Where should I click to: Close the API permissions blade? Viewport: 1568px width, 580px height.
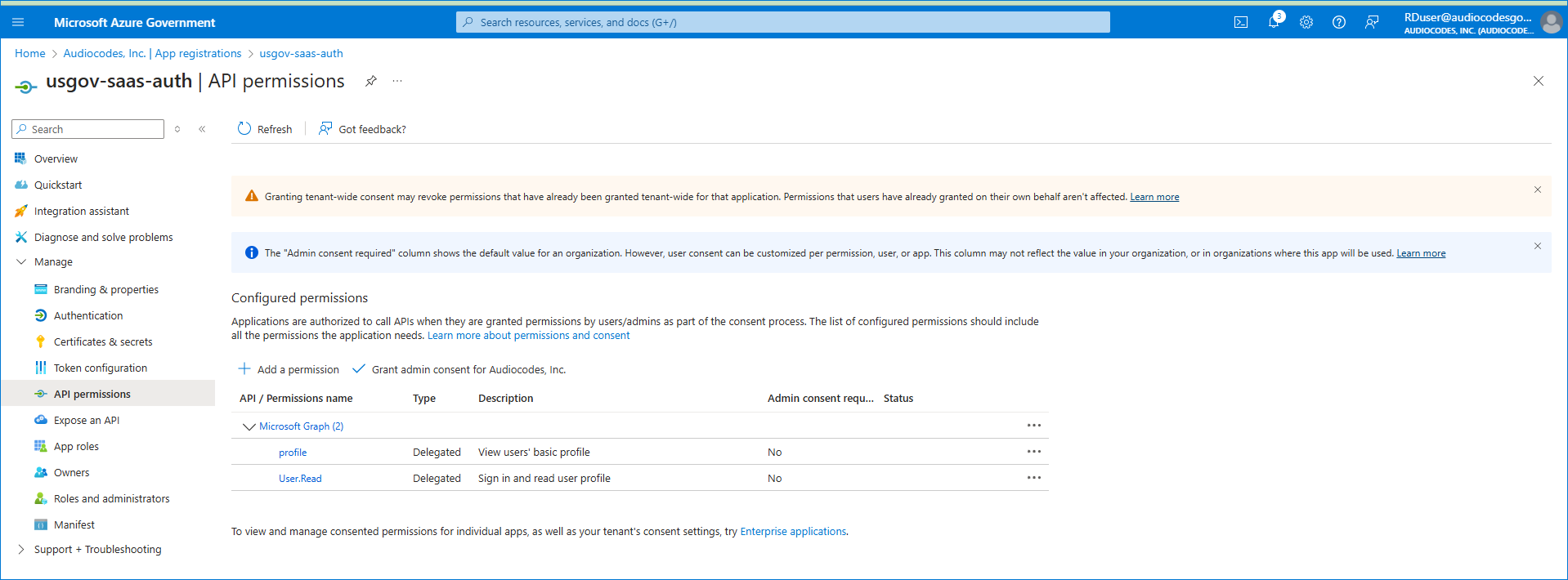pyautogui.click(x=1539, y=81)
